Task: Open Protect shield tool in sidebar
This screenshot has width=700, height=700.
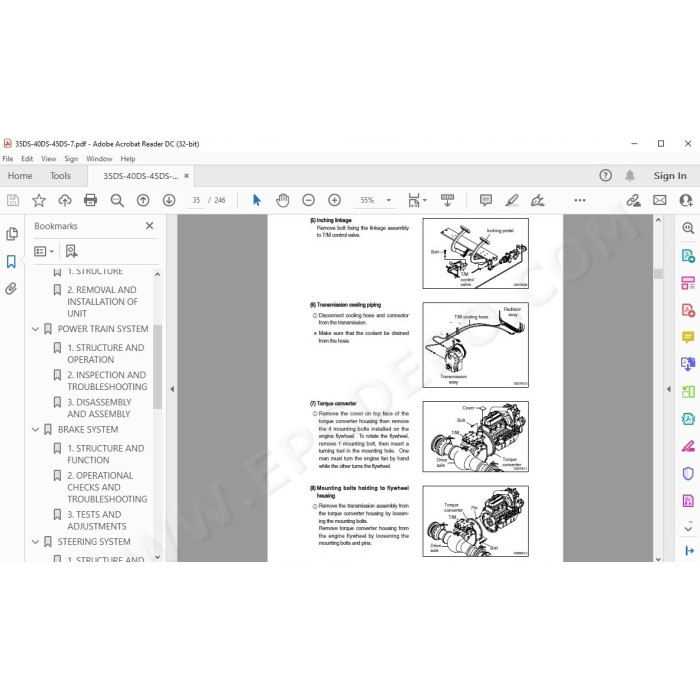Action: pos(688,473)
